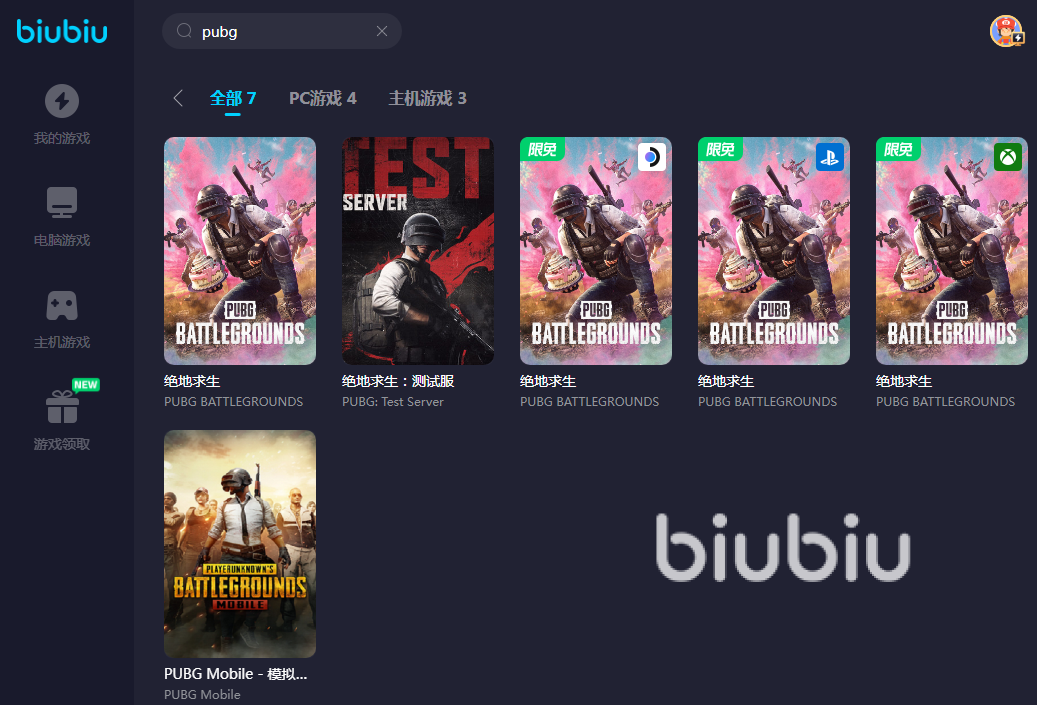Click the user avatar profile icon
Image resolution: width=1037 pixels, height=705 pixels.
coord(1006,31)
